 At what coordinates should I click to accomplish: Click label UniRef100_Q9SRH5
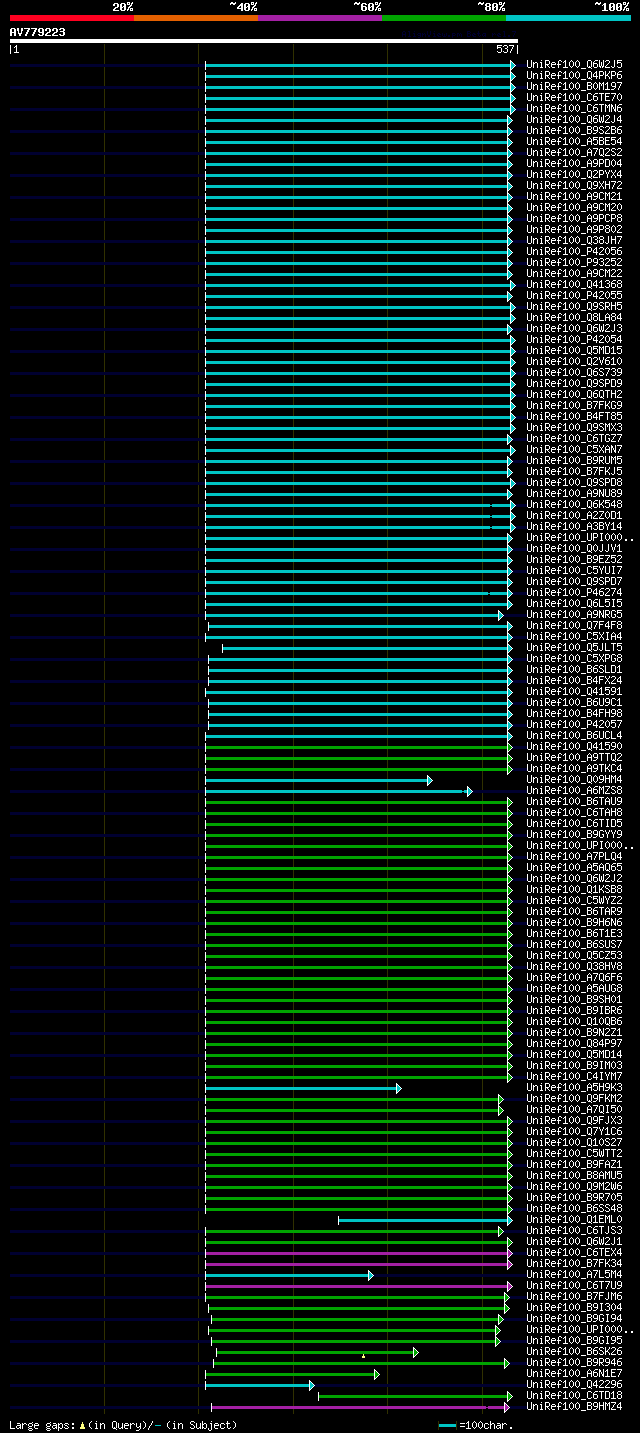click(574, 306)
